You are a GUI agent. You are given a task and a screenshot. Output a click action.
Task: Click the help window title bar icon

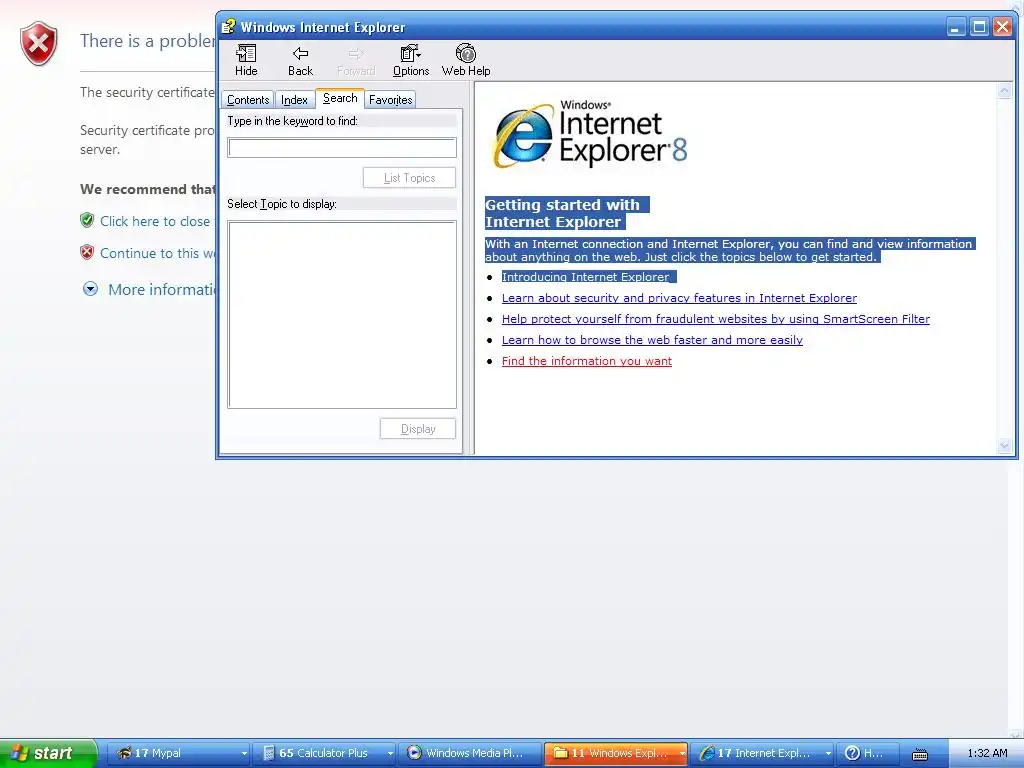click(228, 27)
